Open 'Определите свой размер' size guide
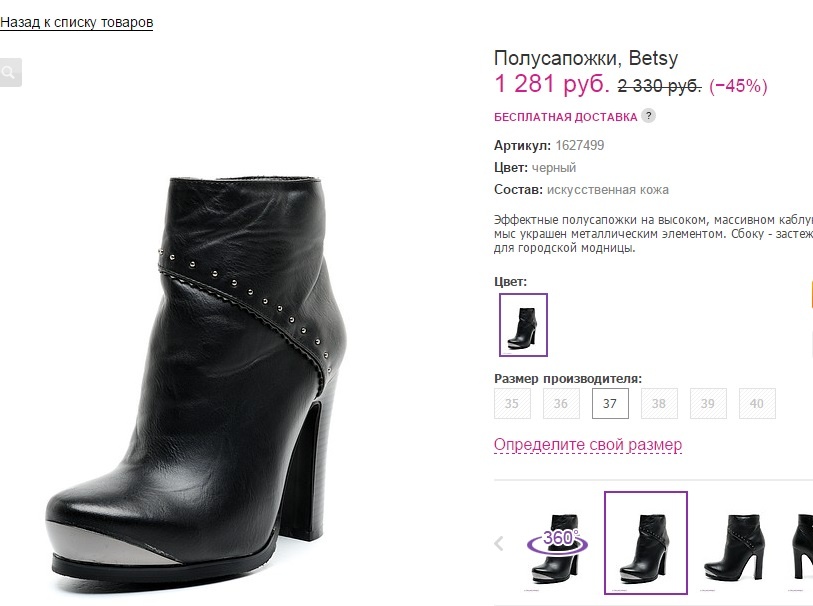 (588, 444)
